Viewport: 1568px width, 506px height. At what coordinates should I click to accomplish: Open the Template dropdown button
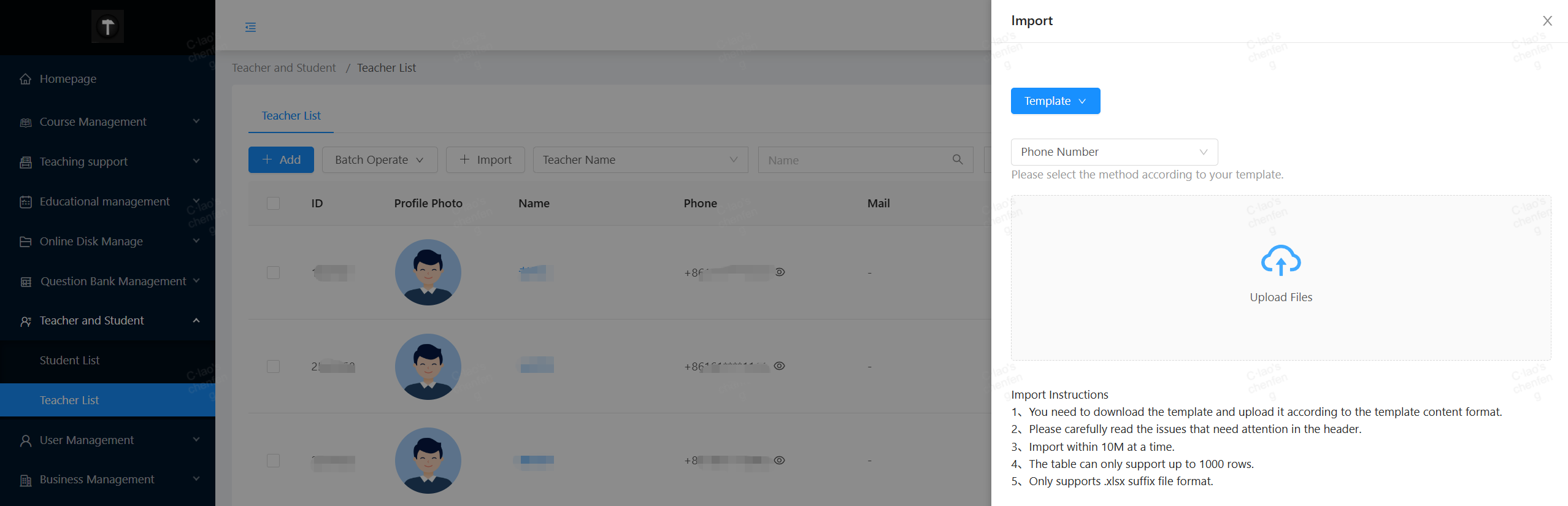tap(1055, 101)
